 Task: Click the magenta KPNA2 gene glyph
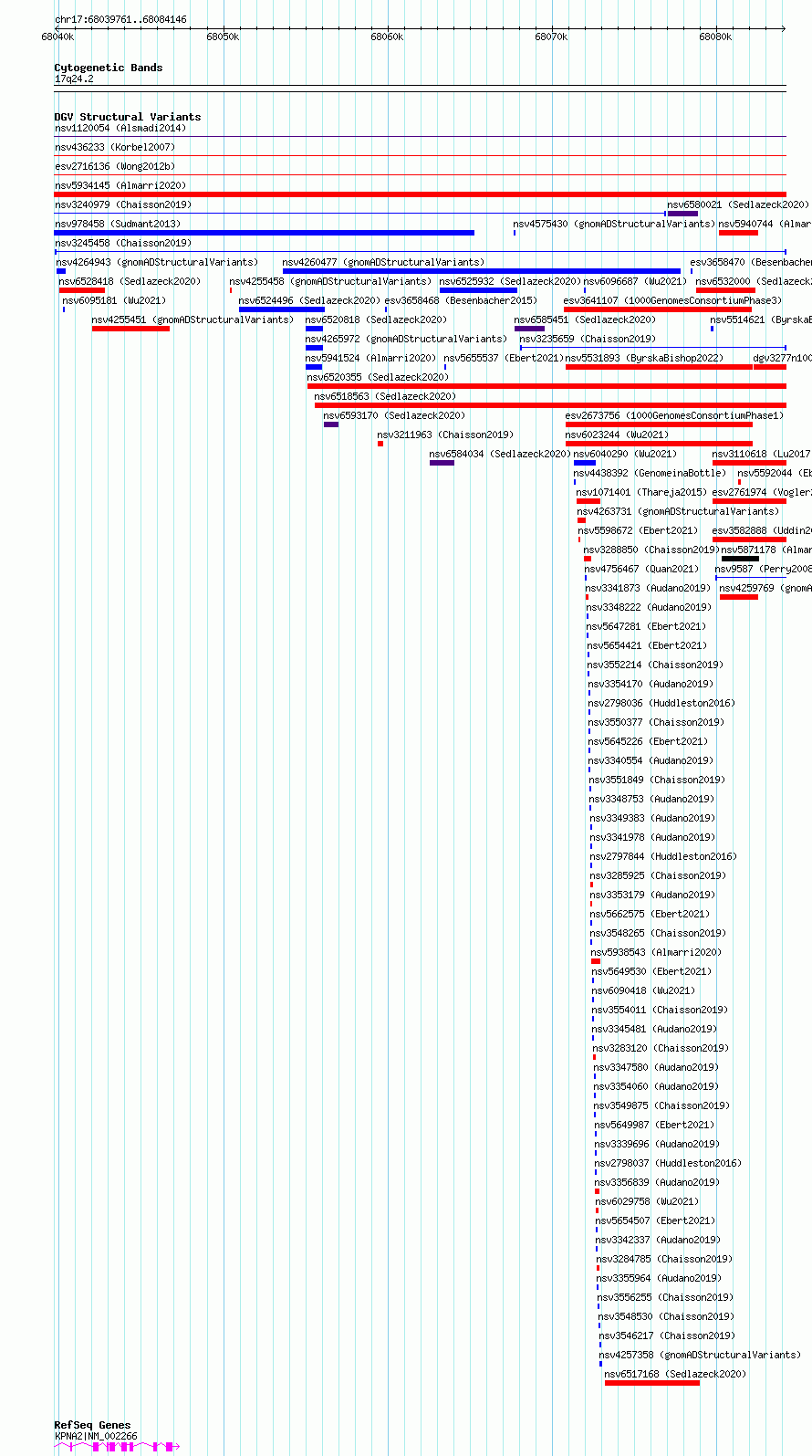click(117, 1447)
